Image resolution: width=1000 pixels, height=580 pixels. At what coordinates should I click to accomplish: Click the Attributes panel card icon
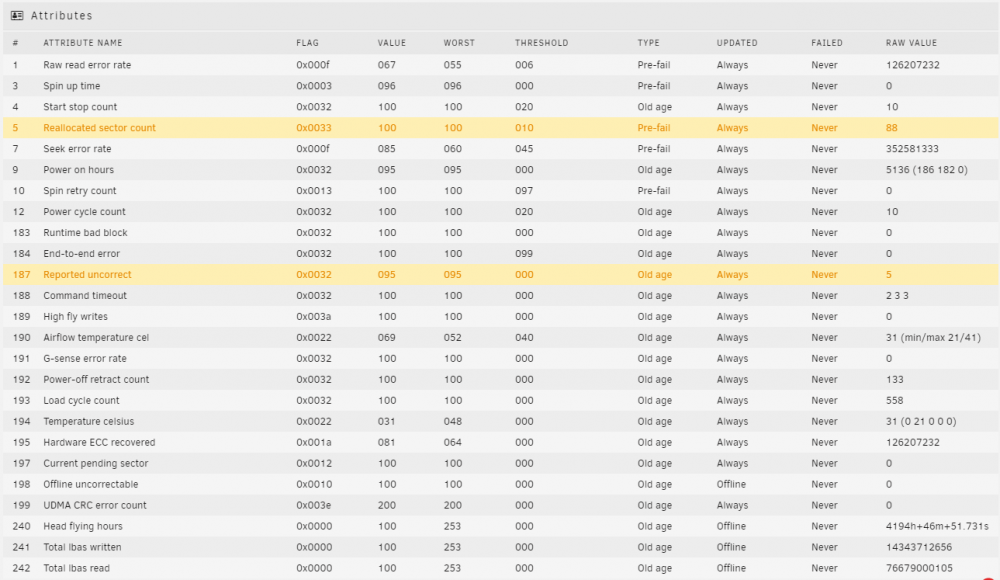click(17, 15)
